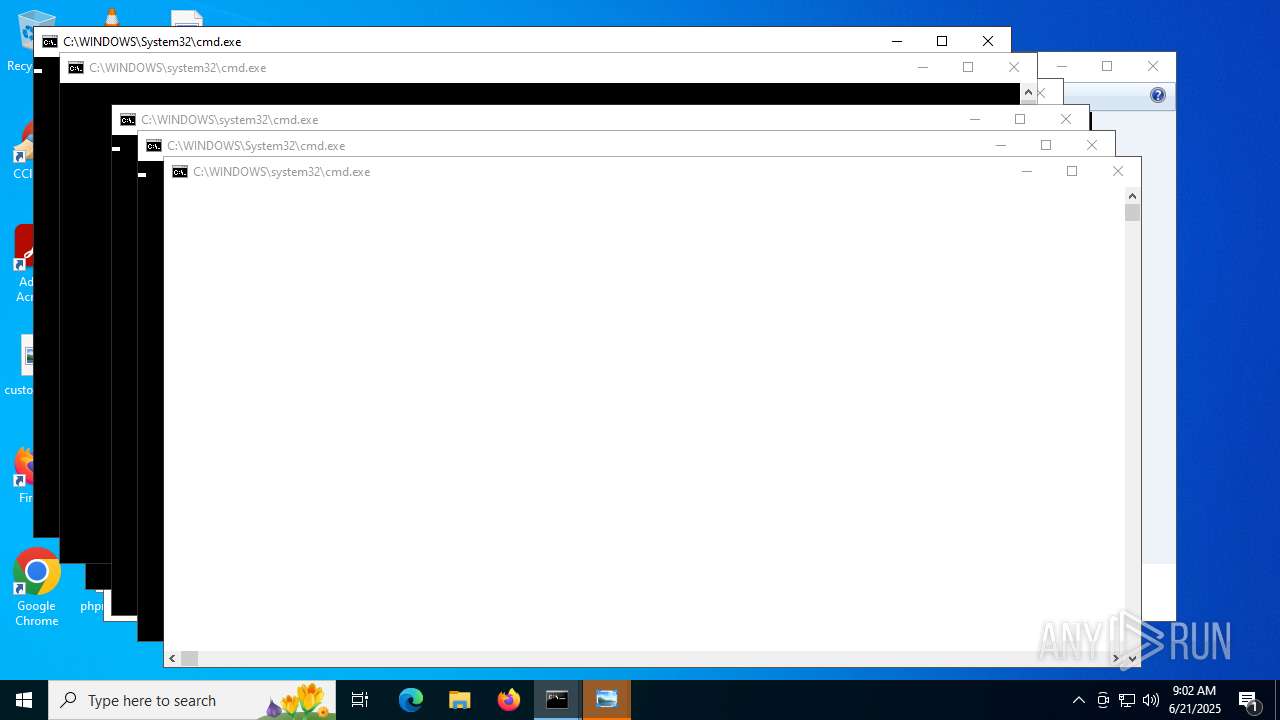This screenshot has height=720, width=1280.
Task: Open the Action Center notifications icon
Action: tap(1248, 700)
